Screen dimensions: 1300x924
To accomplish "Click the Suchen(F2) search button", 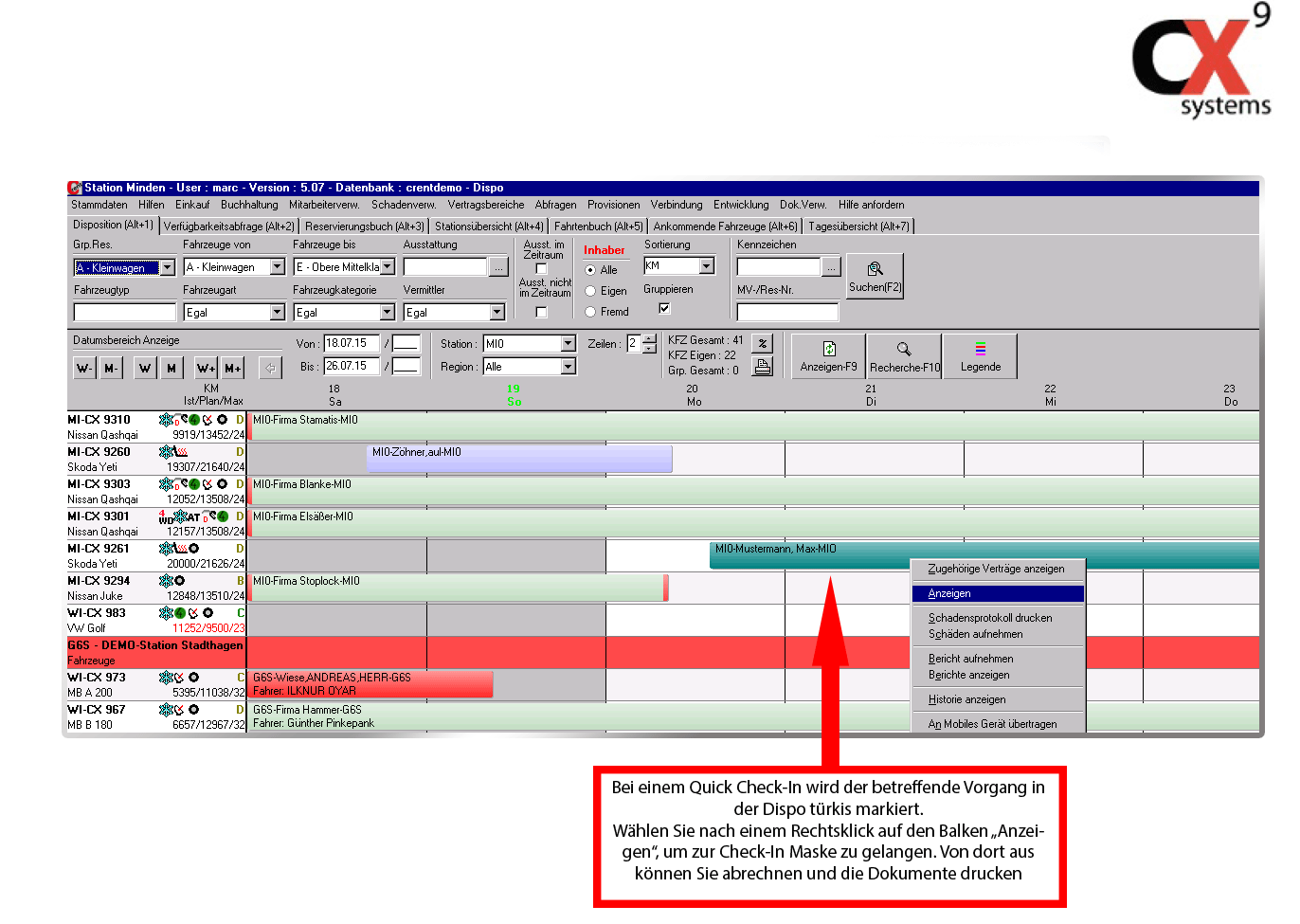I will coord(875,276).
